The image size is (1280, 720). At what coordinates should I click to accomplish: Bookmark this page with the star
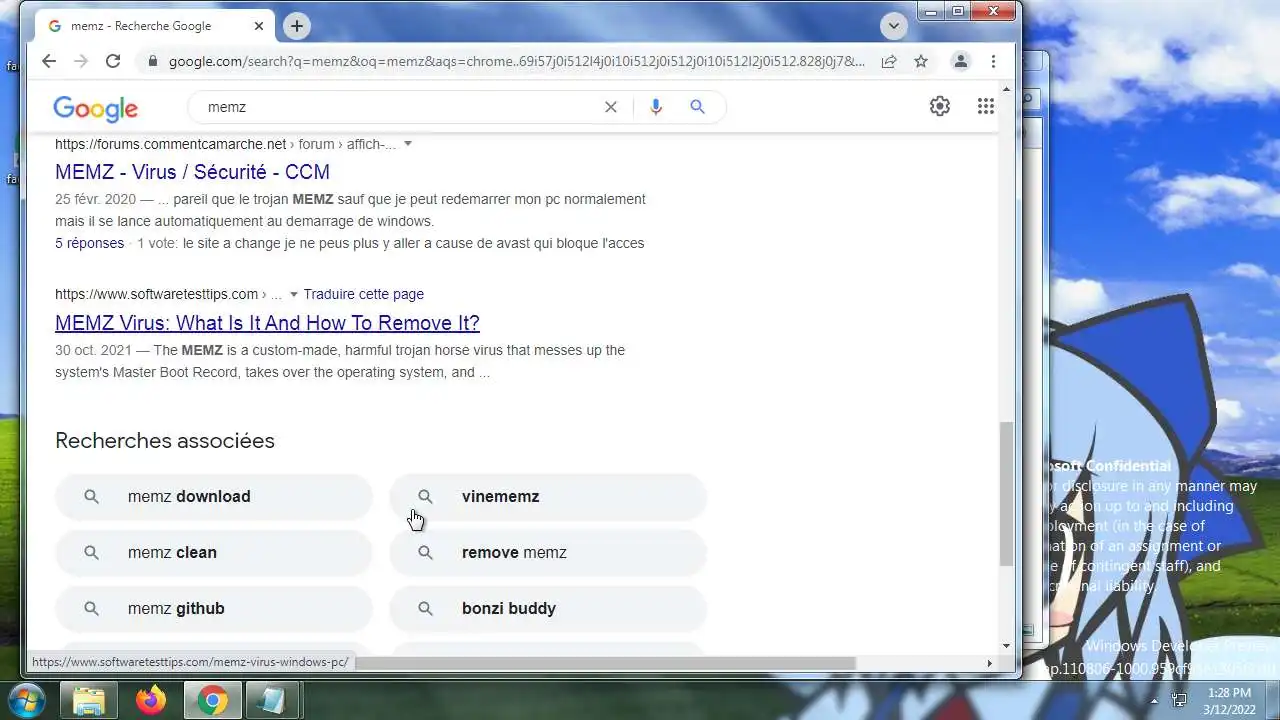[x=921, y=61]
